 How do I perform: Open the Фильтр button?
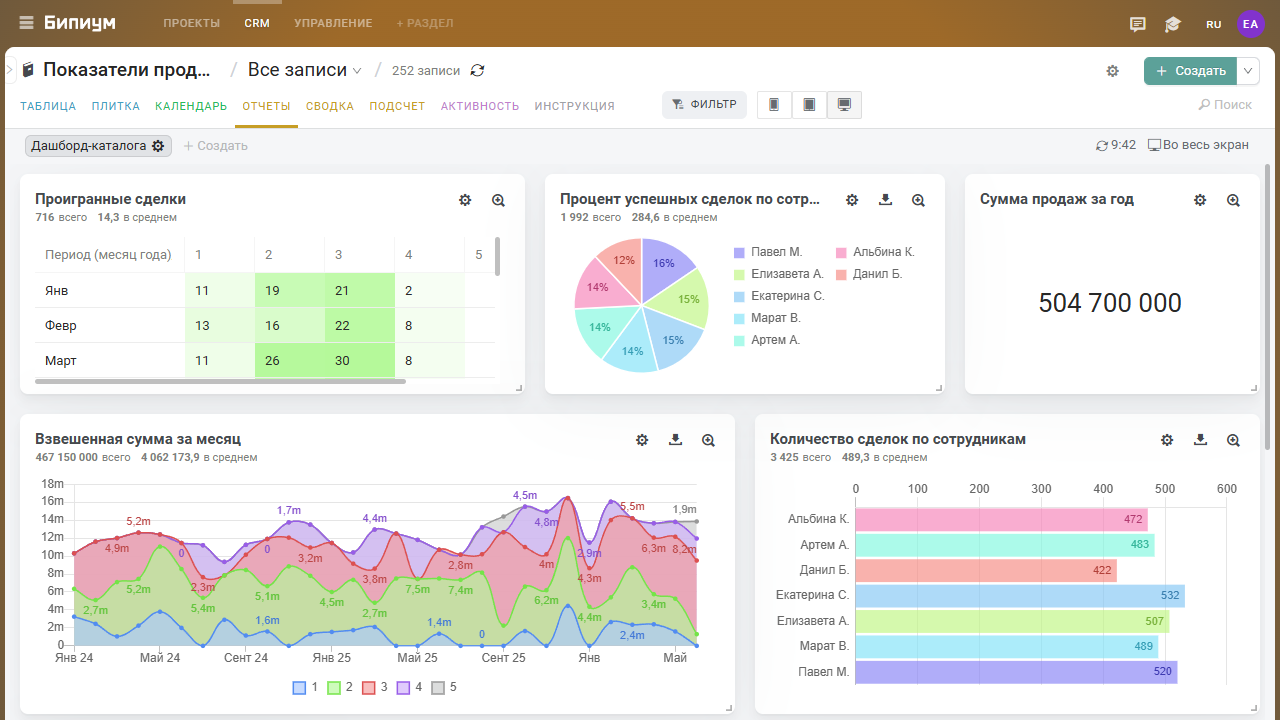pyautogui.click(x=704, y=105)
